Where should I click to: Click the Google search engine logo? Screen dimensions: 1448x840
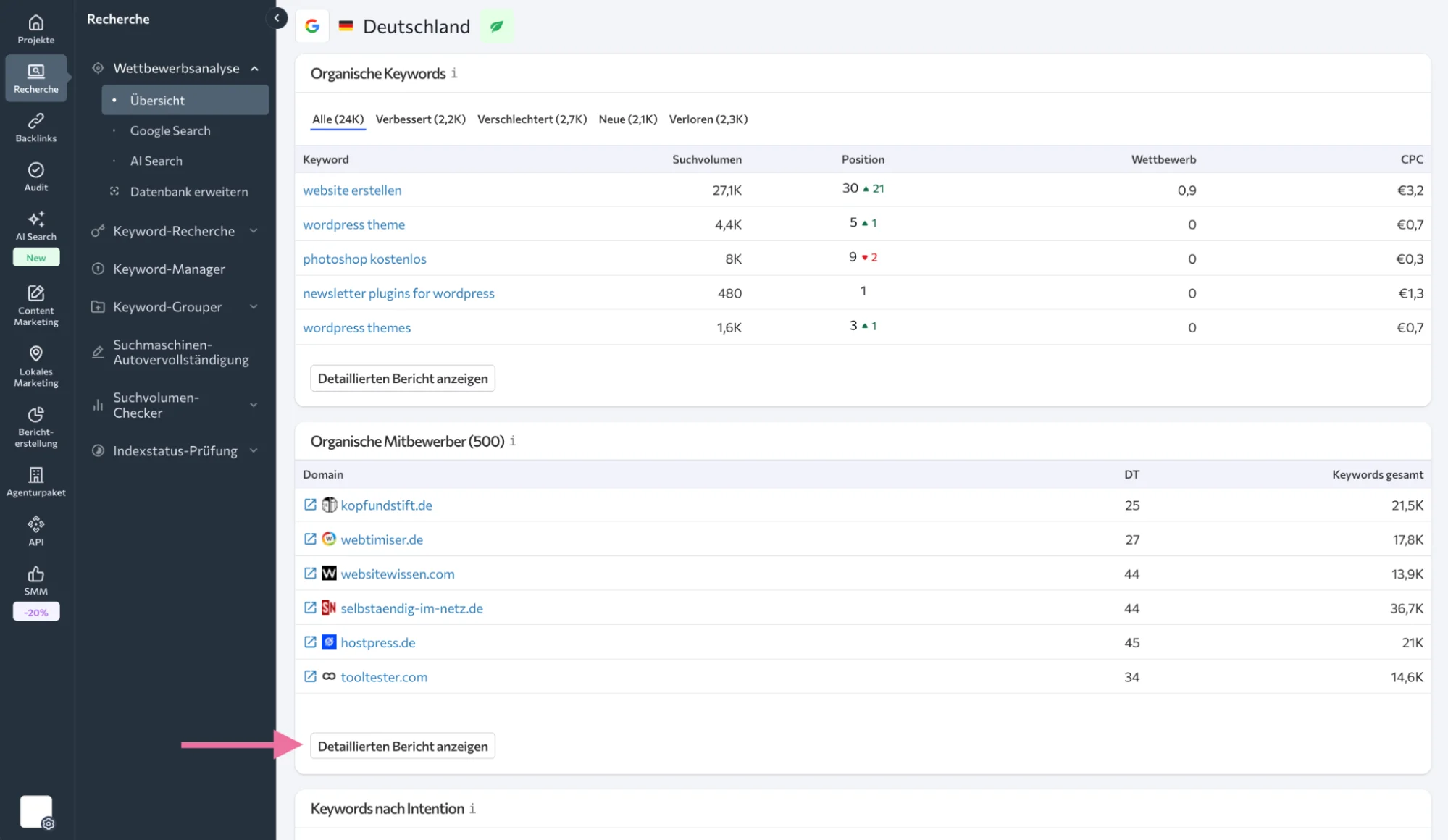312,26
